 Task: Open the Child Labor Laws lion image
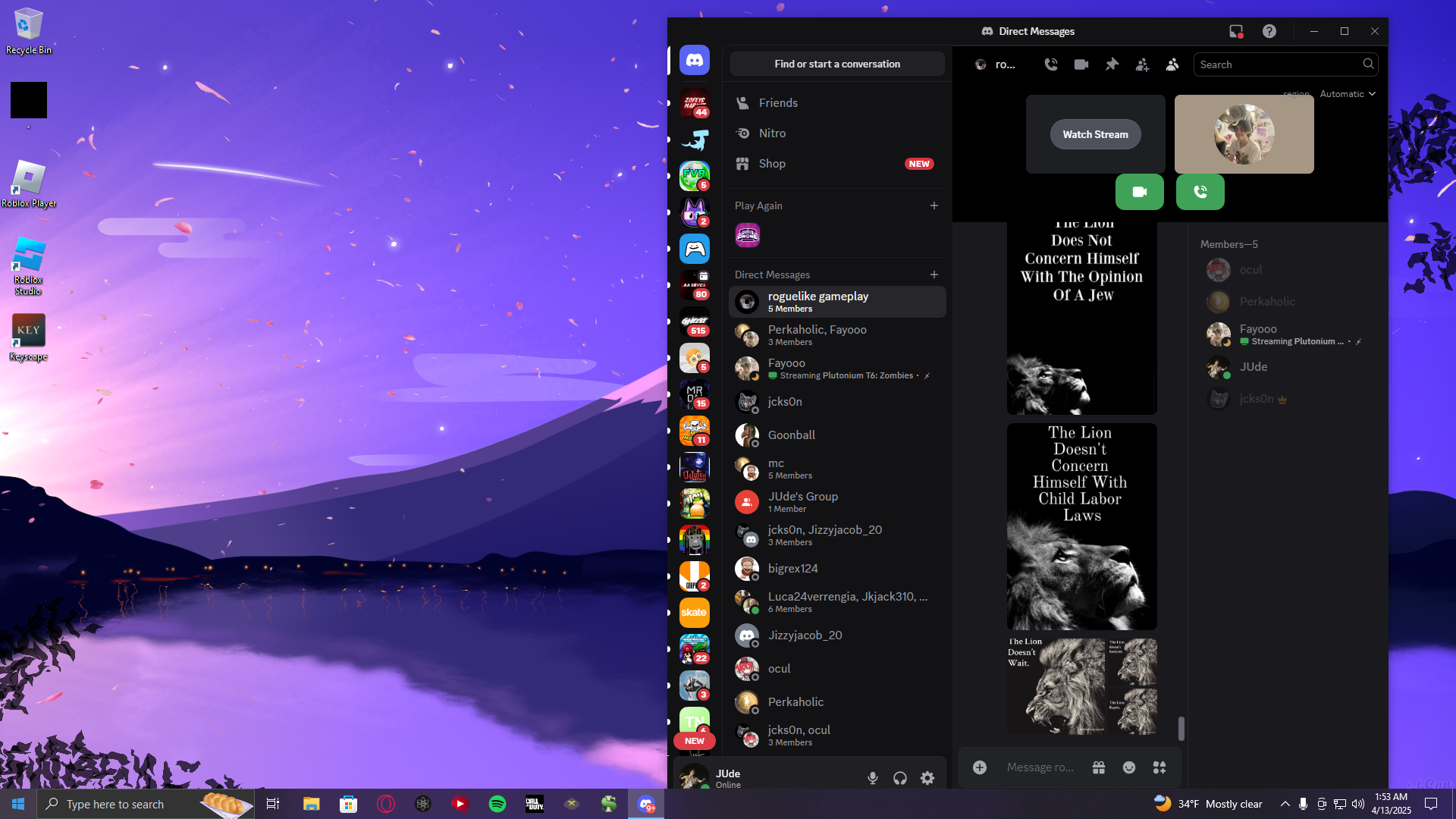(x=1082, y=527)
